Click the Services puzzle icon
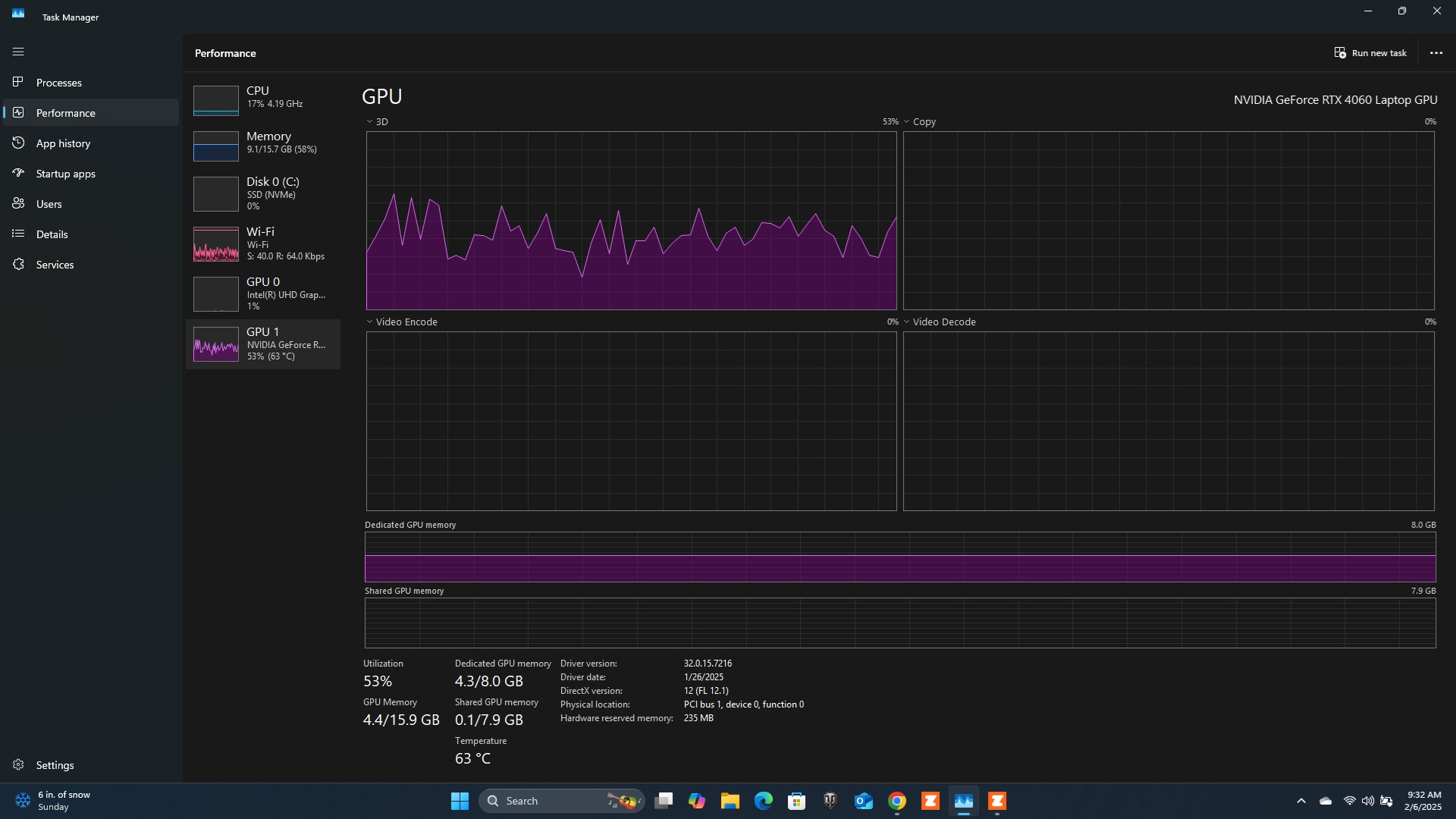The image size is (1456, 819). [18, 264]
